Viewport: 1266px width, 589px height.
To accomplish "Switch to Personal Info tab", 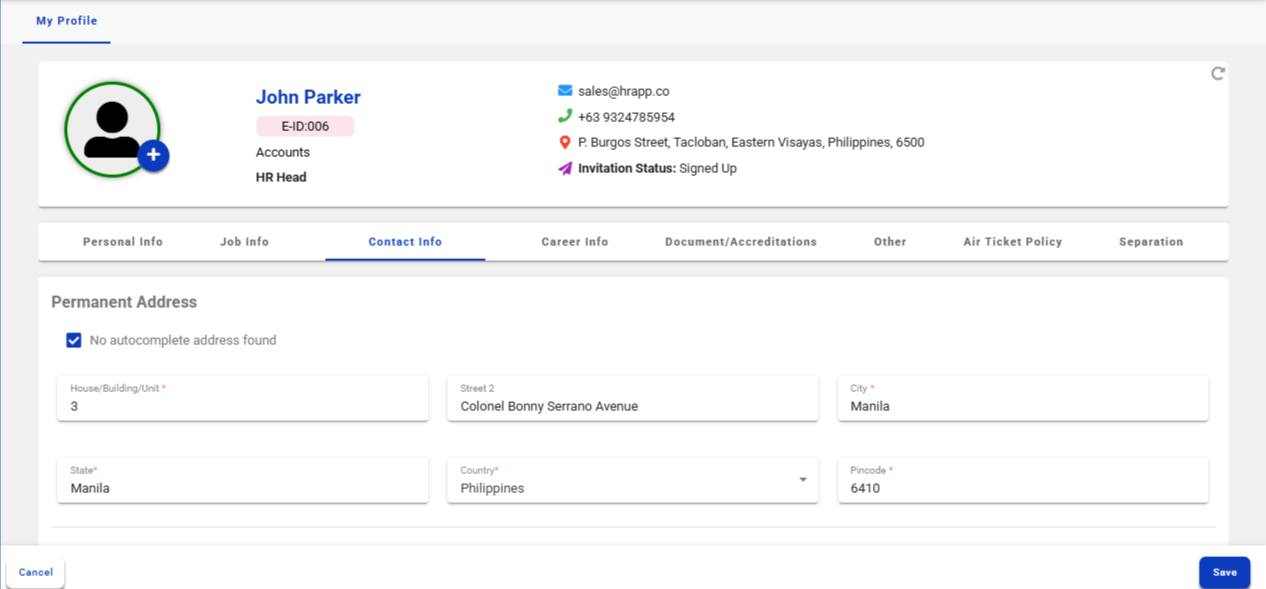I will (123, 242).
